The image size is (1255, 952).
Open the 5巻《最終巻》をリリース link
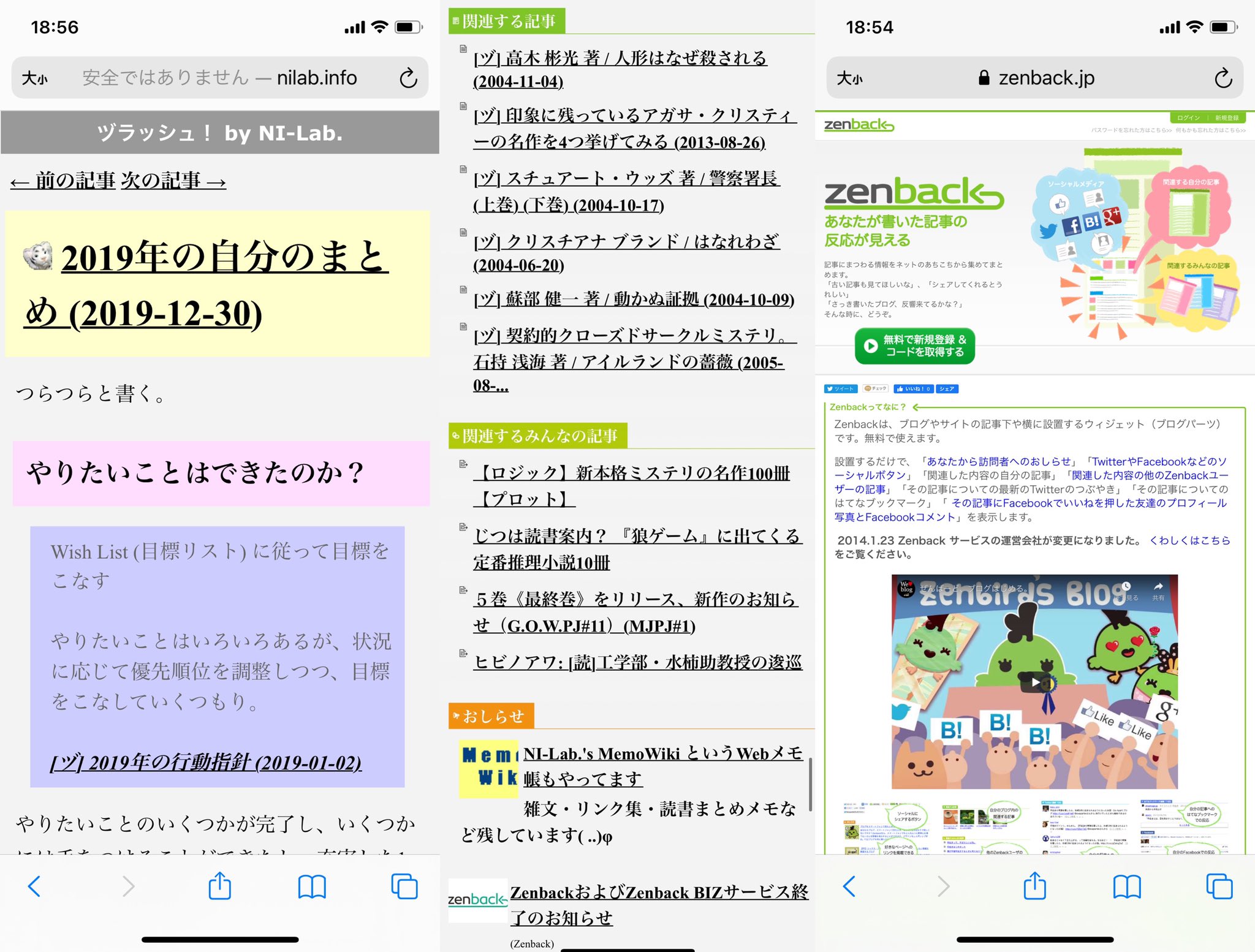[x=635, y=612]
